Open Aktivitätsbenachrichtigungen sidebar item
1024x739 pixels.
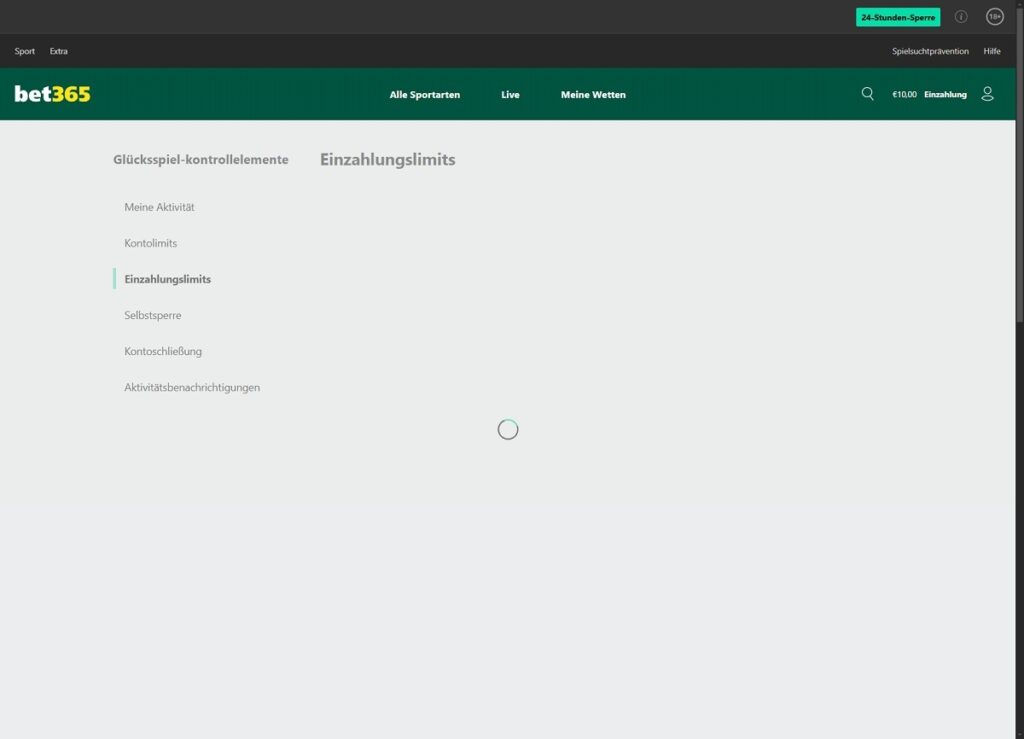point(192,387)
